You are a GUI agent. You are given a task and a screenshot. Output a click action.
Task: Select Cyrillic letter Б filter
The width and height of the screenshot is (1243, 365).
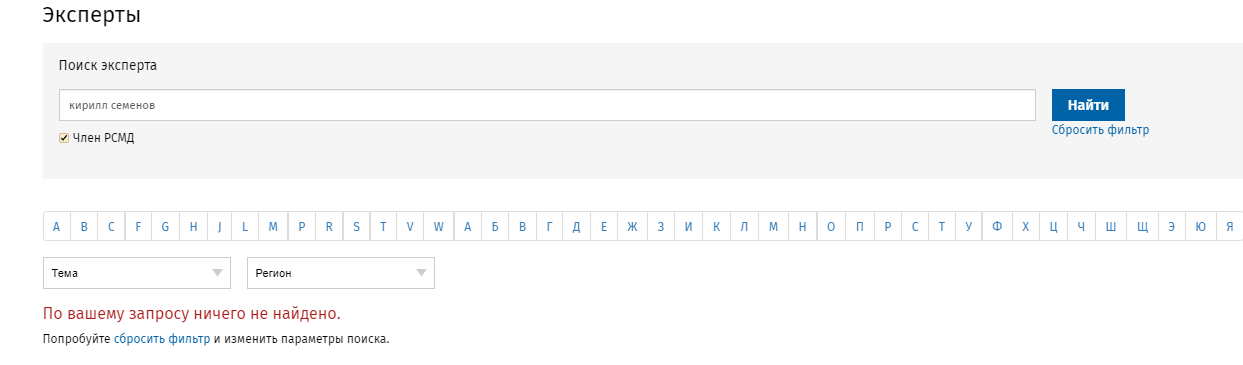(495, 227)
